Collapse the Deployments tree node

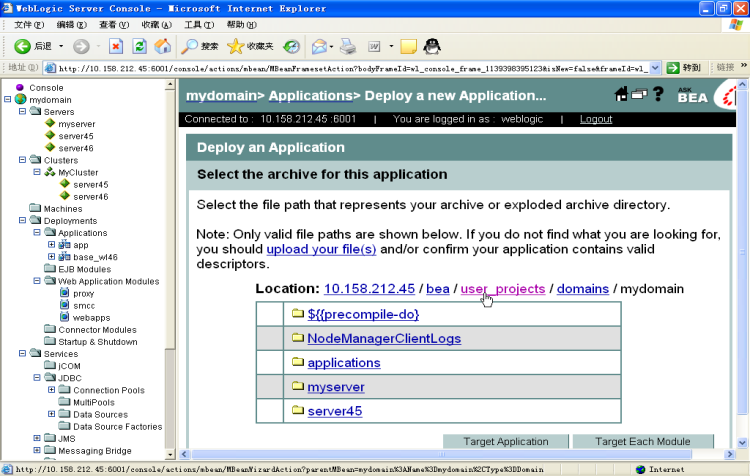[22, 220]
